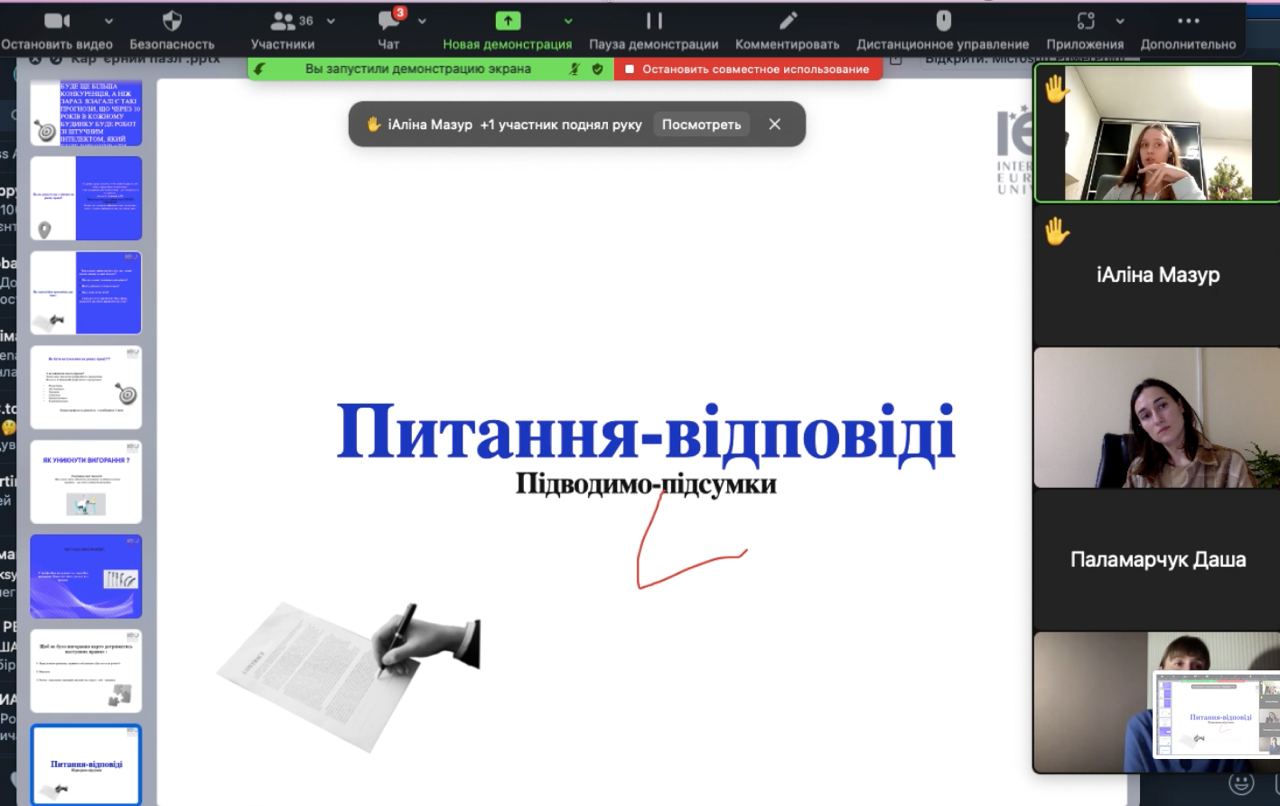Open the More (Дополнительно) menu
This screenshot has width=1280, height=806.
[x=1188, y=21]
